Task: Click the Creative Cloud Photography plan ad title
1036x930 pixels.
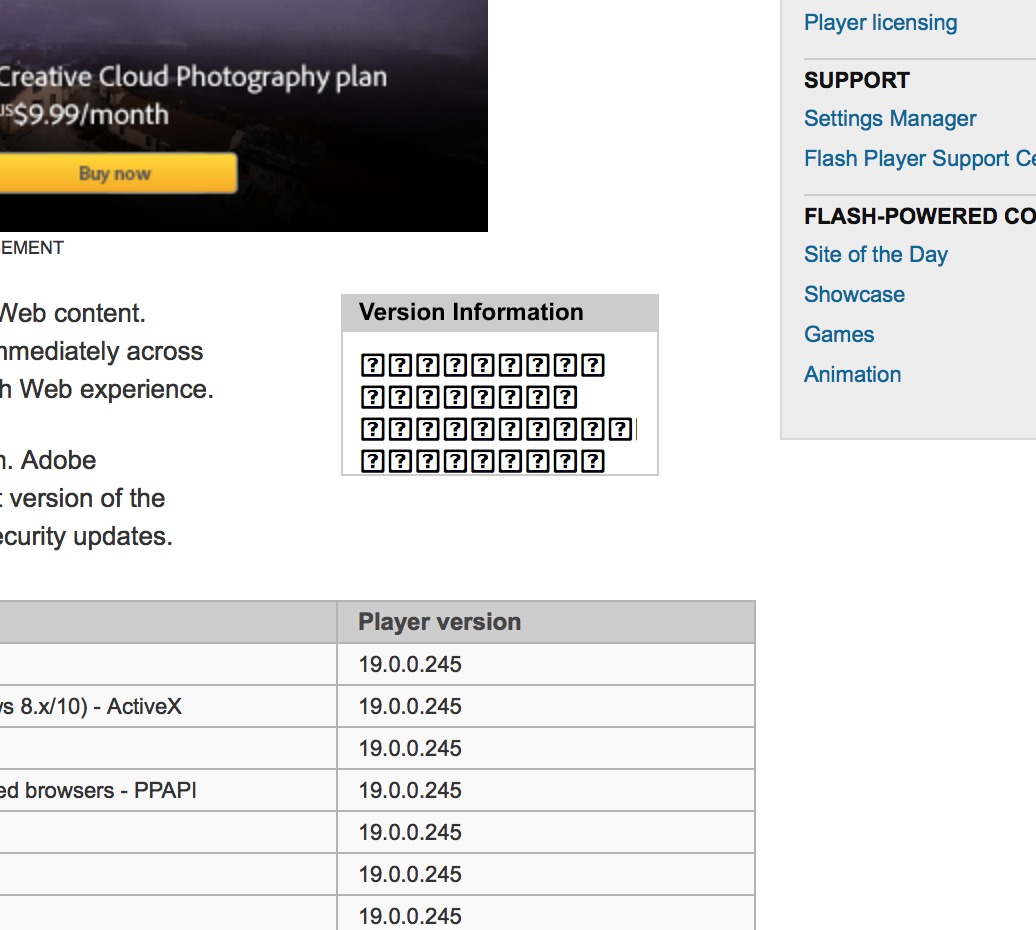Action: (x=192, y=77)
